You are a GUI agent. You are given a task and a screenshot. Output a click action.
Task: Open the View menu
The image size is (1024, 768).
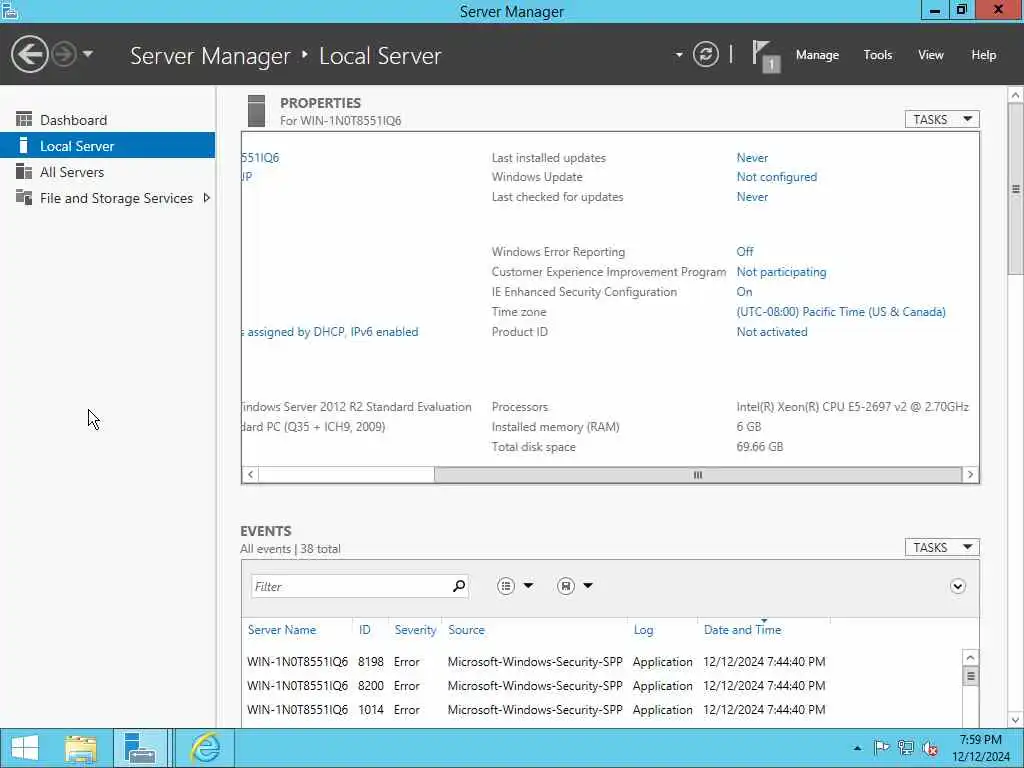coord(931,55)
